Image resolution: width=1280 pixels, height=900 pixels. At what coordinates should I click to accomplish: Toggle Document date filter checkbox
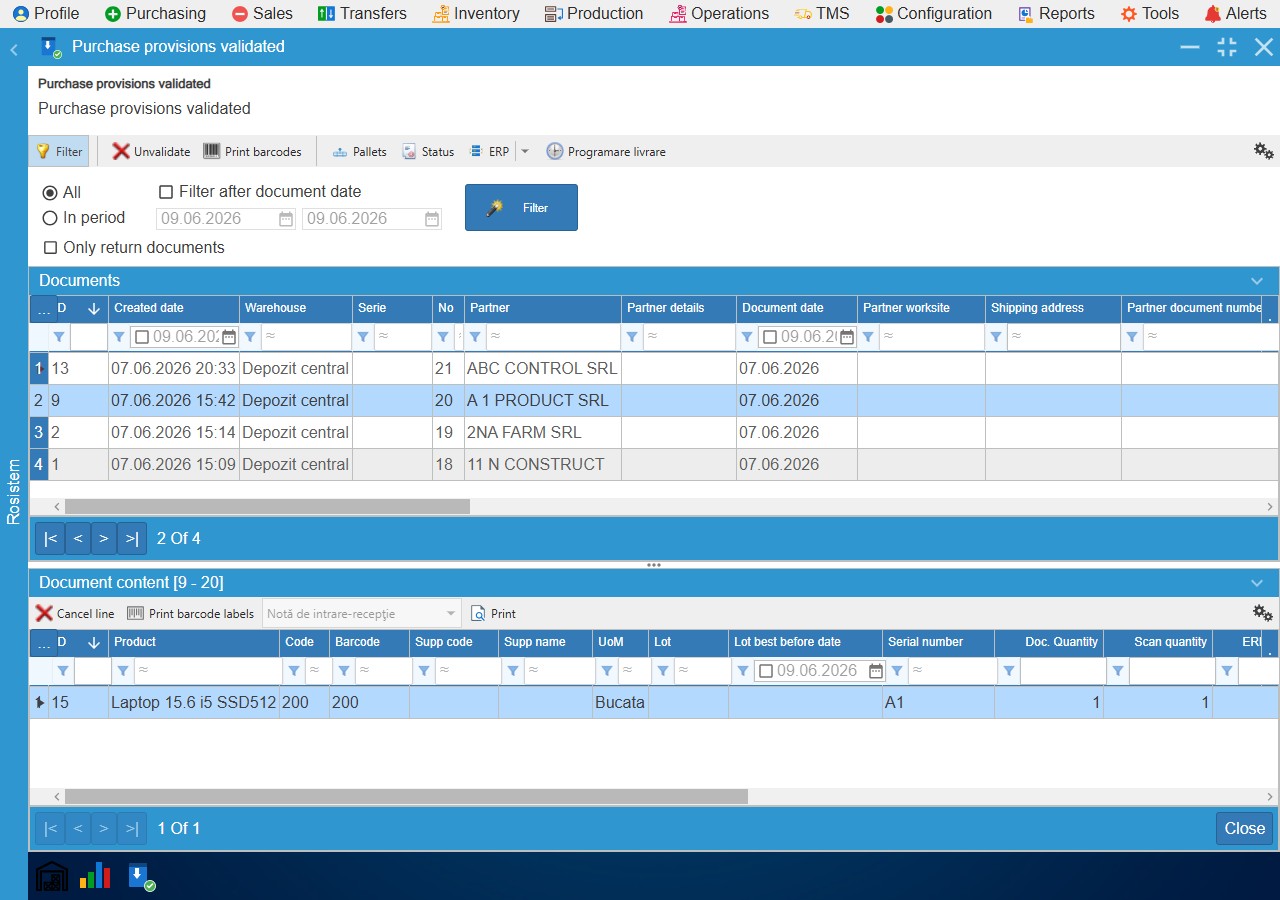(770, 337)
